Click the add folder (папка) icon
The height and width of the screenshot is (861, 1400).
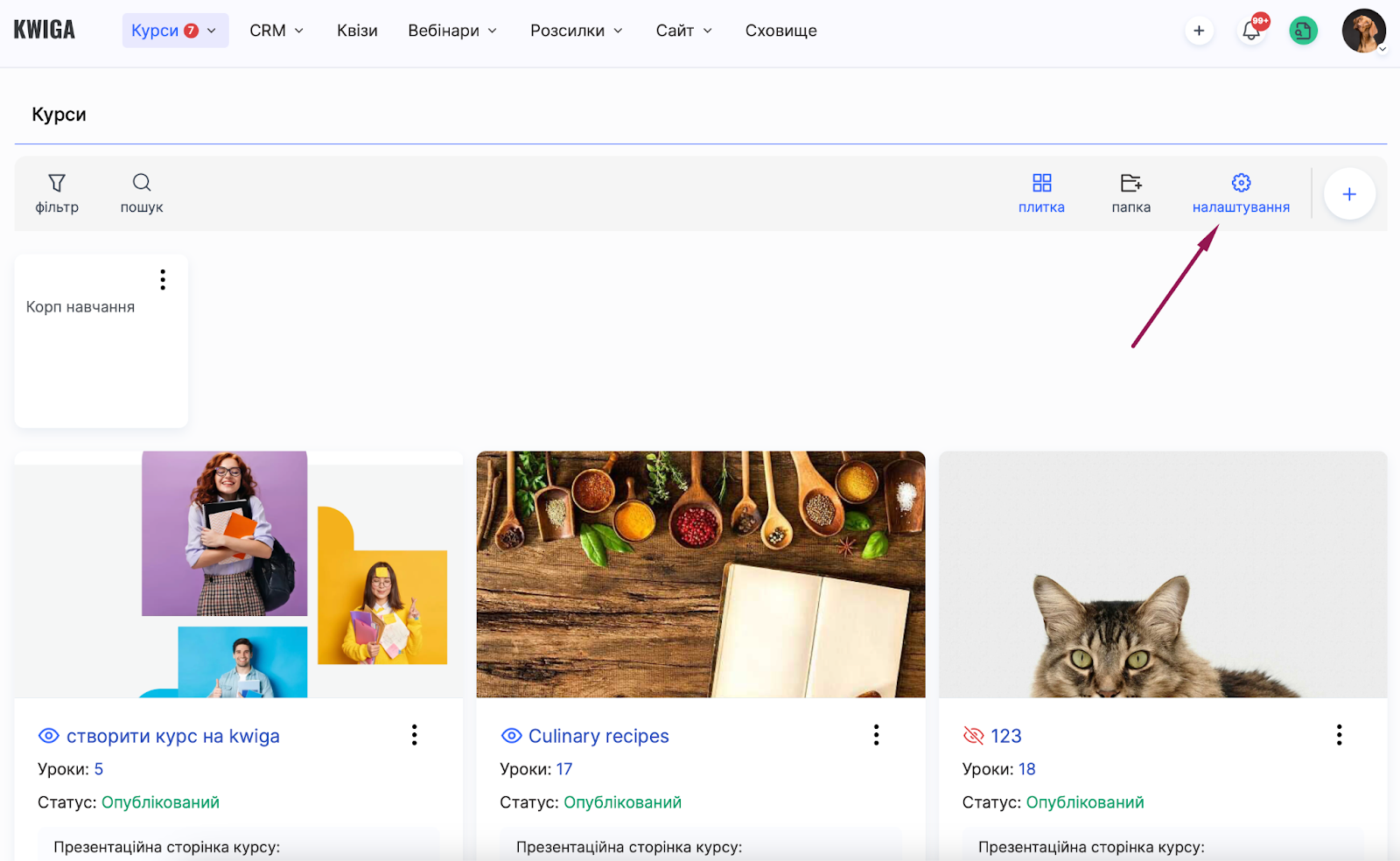[x=1130, y=183]
